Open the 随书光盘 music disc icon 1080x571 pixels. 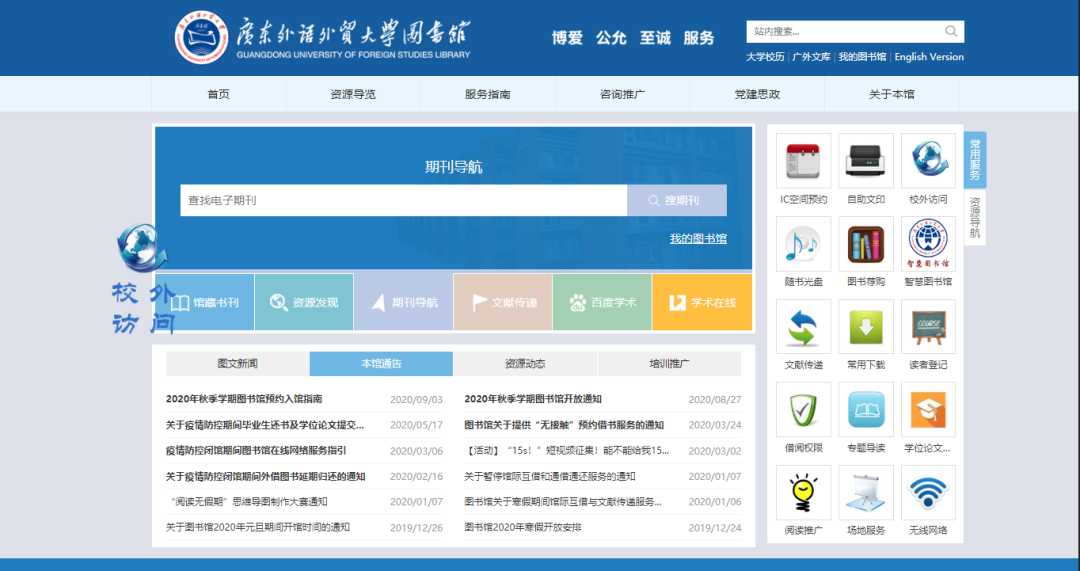click(803, 244)
